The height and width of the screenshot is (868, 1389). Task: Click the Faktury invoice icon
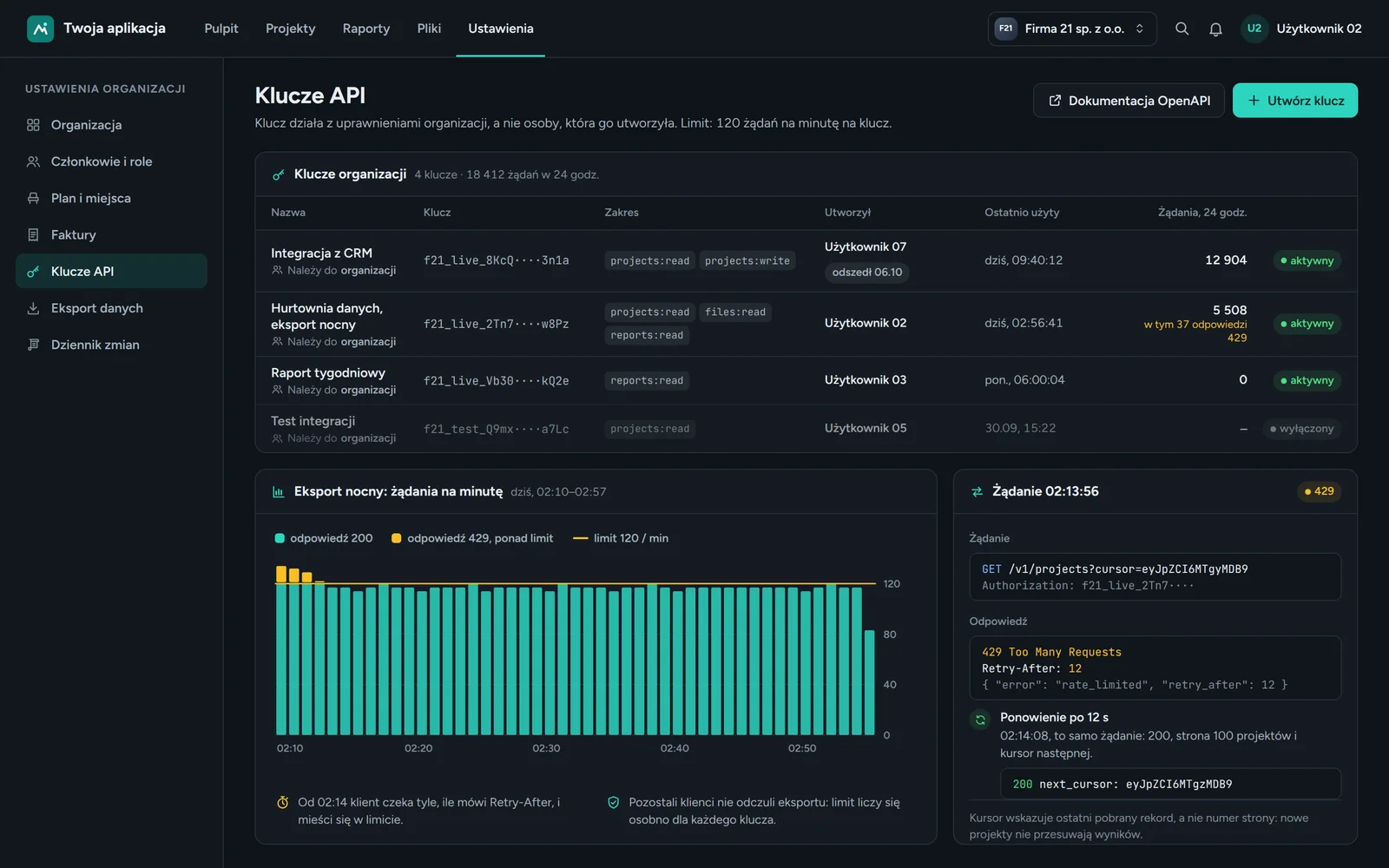33,234
